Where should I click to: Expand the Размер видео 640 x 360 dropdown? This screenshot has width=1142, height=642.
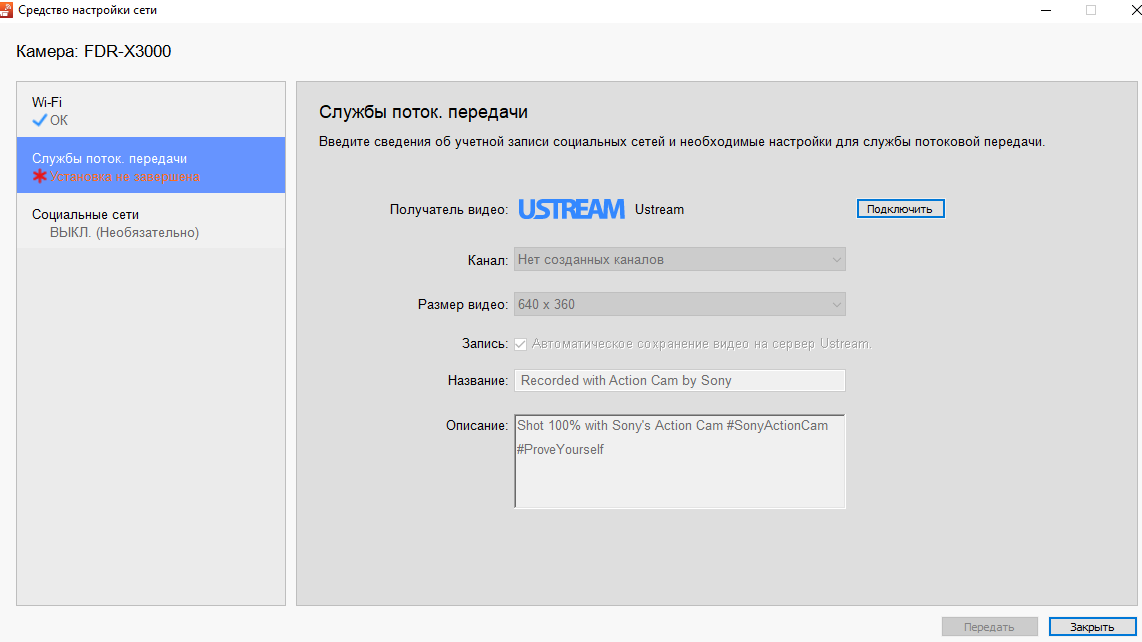pyautogui.click(x=680, y=304)
